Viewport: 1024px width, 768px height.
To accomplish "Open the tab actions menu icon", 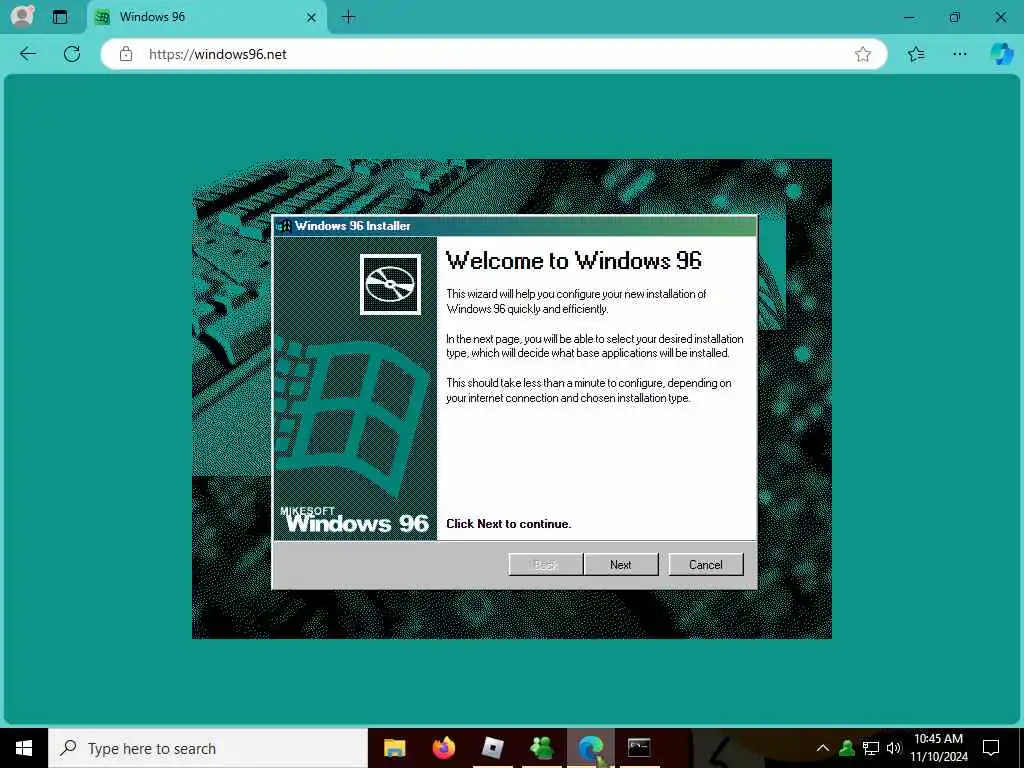I will coord(60,17).
